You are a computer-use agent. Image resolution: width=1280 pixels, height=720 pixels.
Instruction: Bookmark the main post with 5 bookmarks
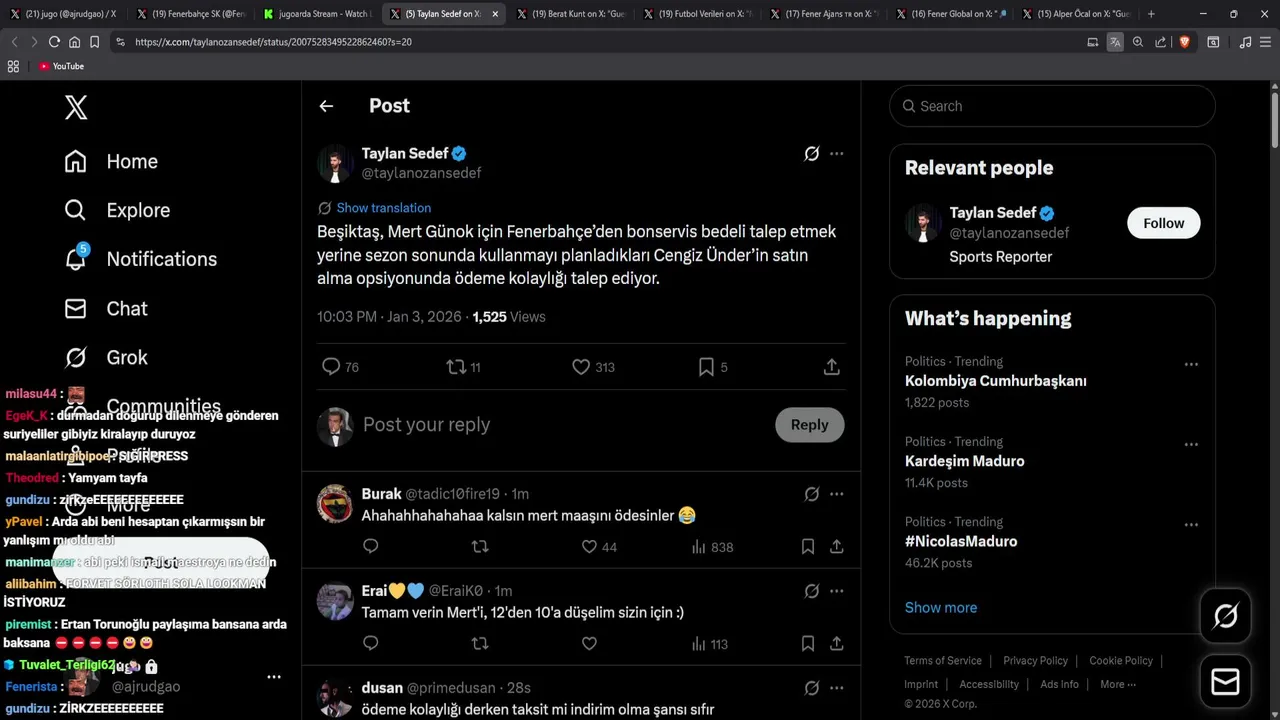coord(706,367)
